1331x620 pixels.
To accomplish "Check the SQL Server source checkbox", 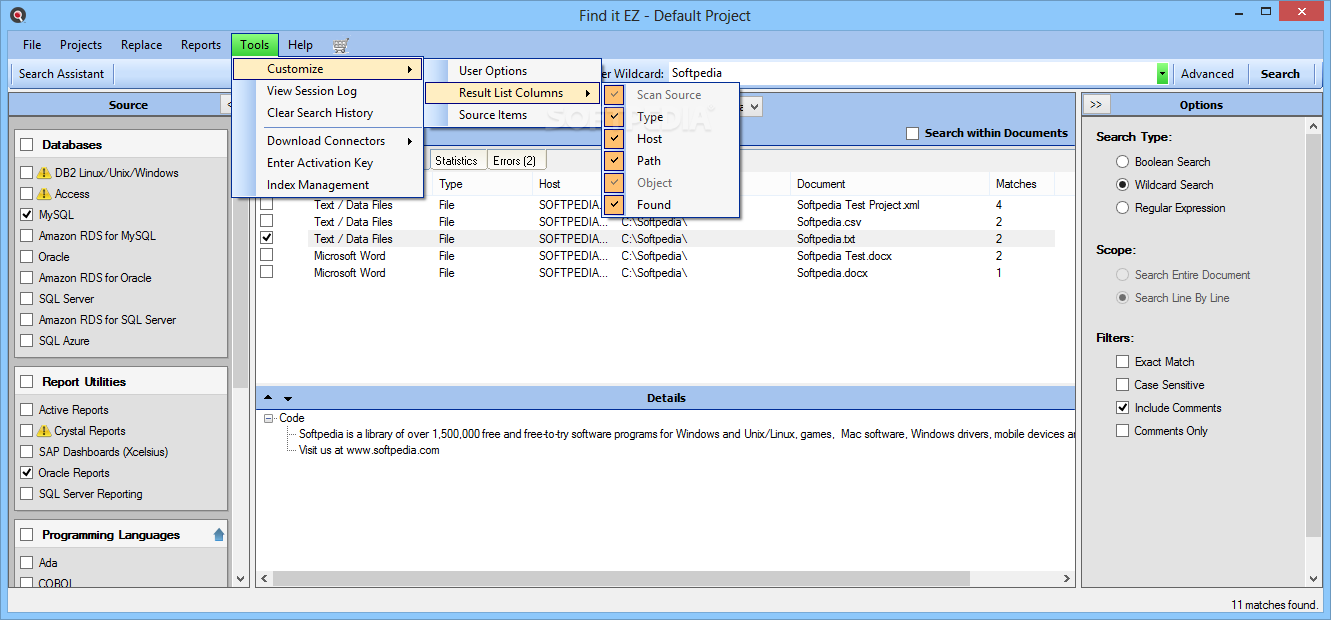I will click(27, 299).
